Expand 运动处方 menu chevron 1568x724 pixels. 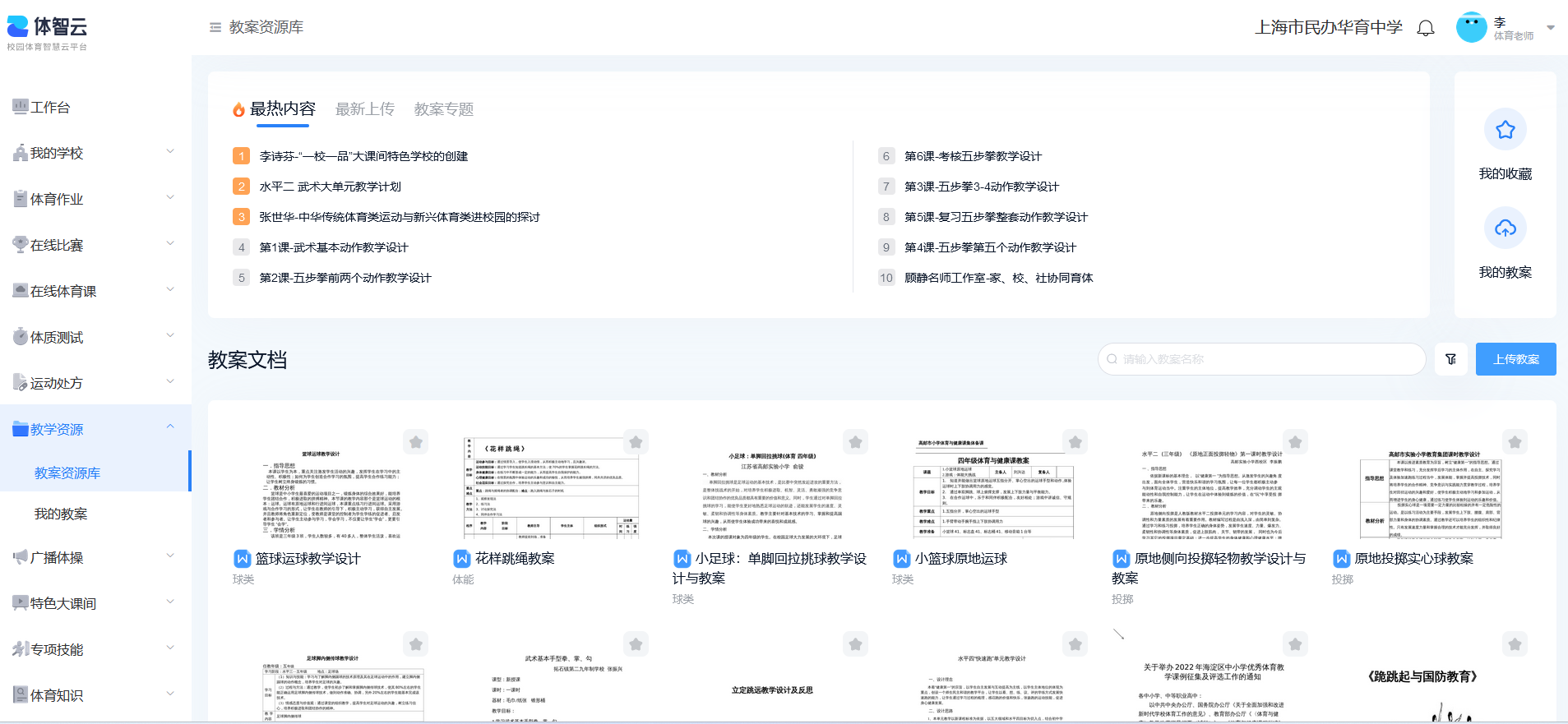click(x=170, y=381)
